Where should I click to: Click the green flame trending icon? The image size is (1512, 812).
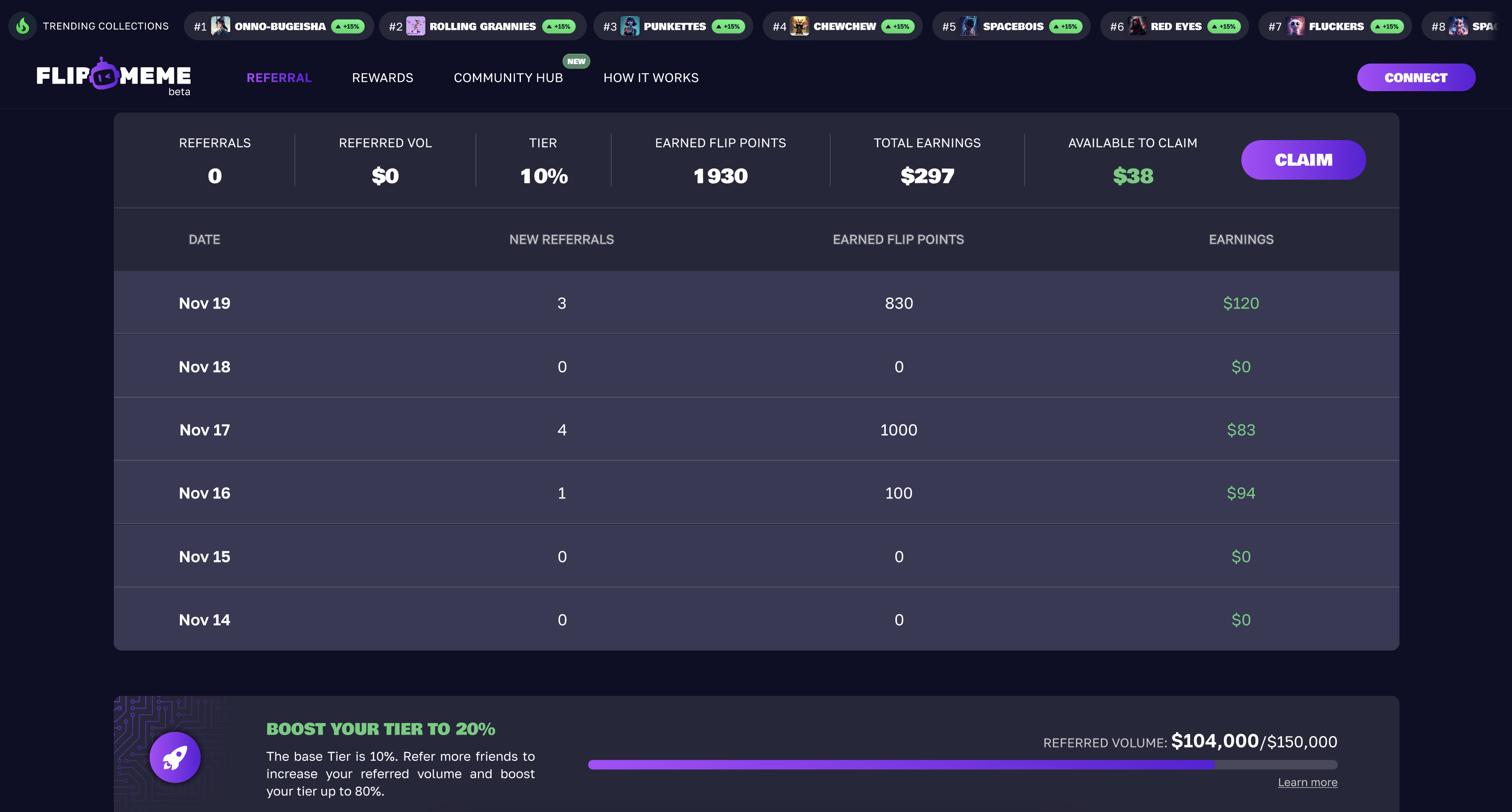22,26
